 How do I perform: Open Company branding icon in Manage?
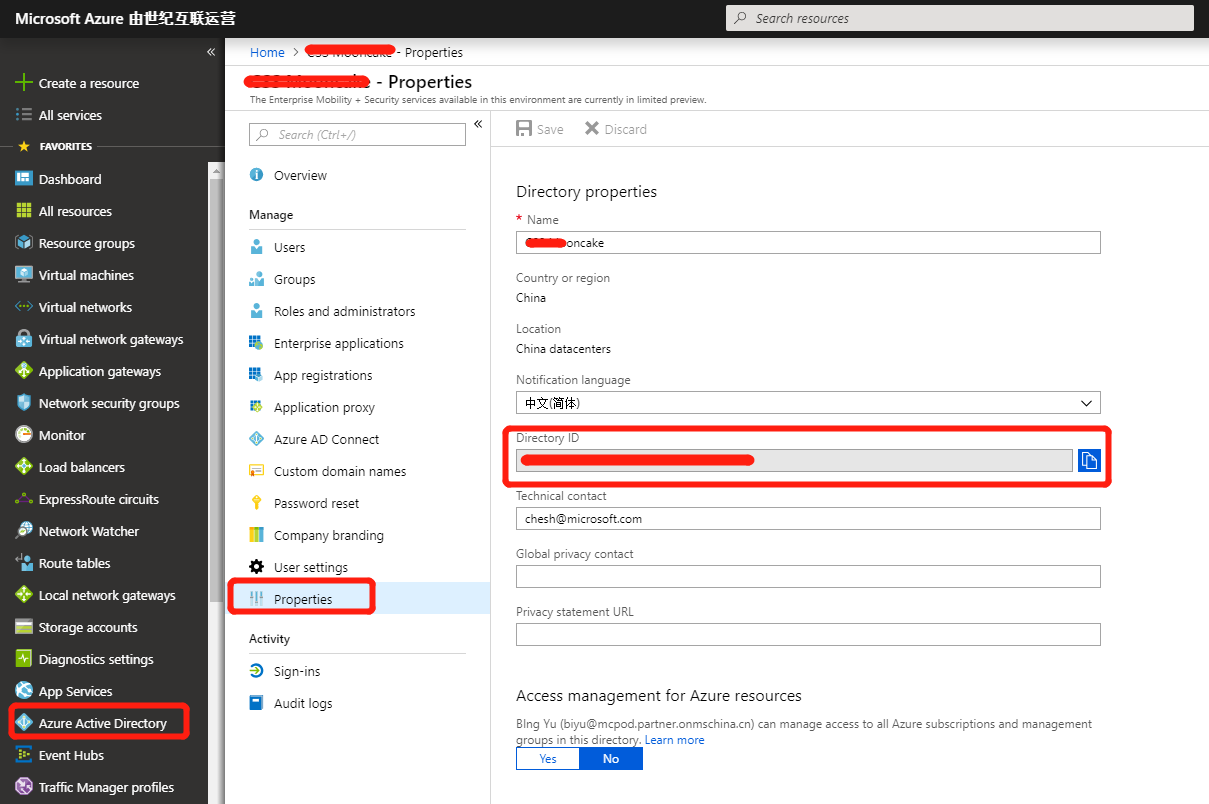[256, 535]
